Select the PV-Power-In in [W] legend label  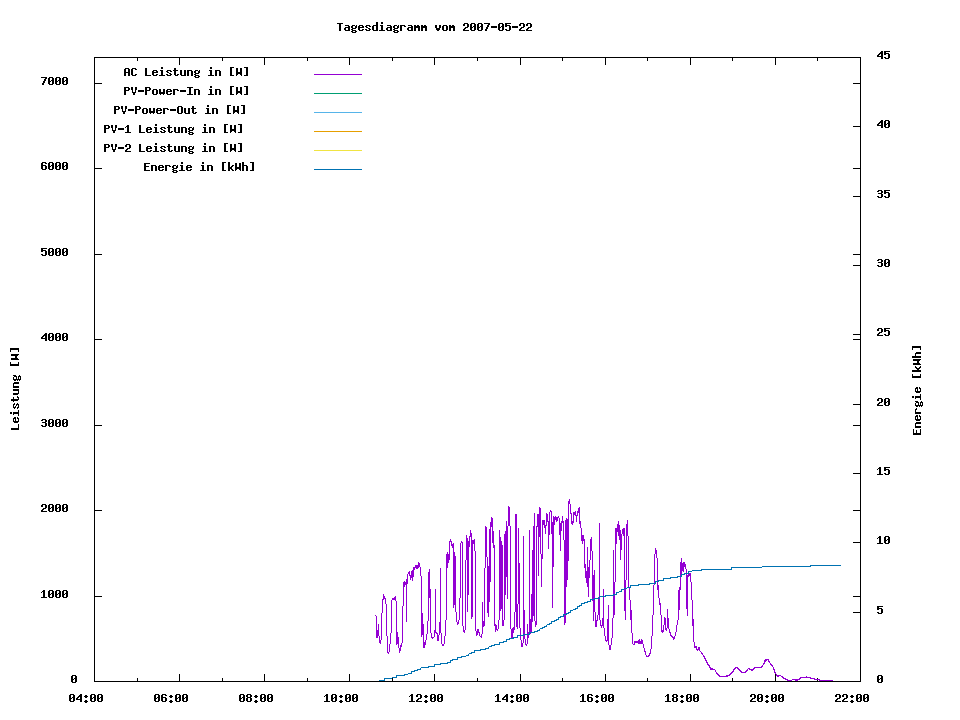coord(186,91)
